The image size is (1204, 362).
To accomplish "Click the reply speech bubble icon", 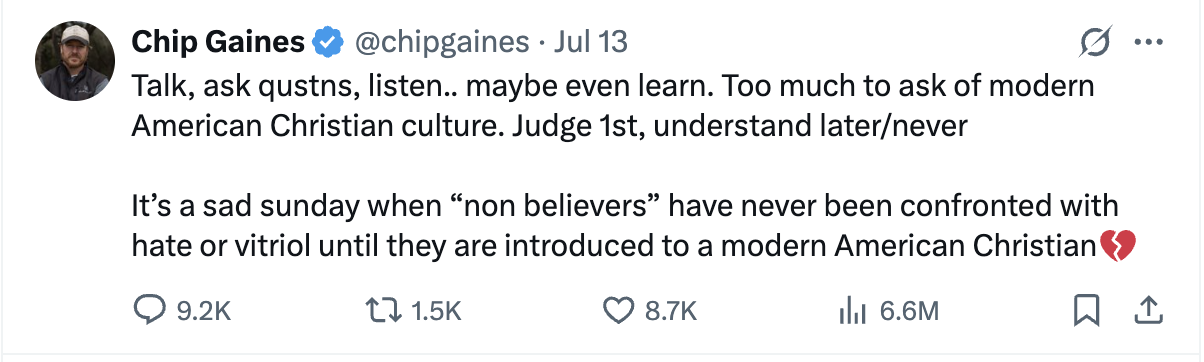I will point(148,311).
